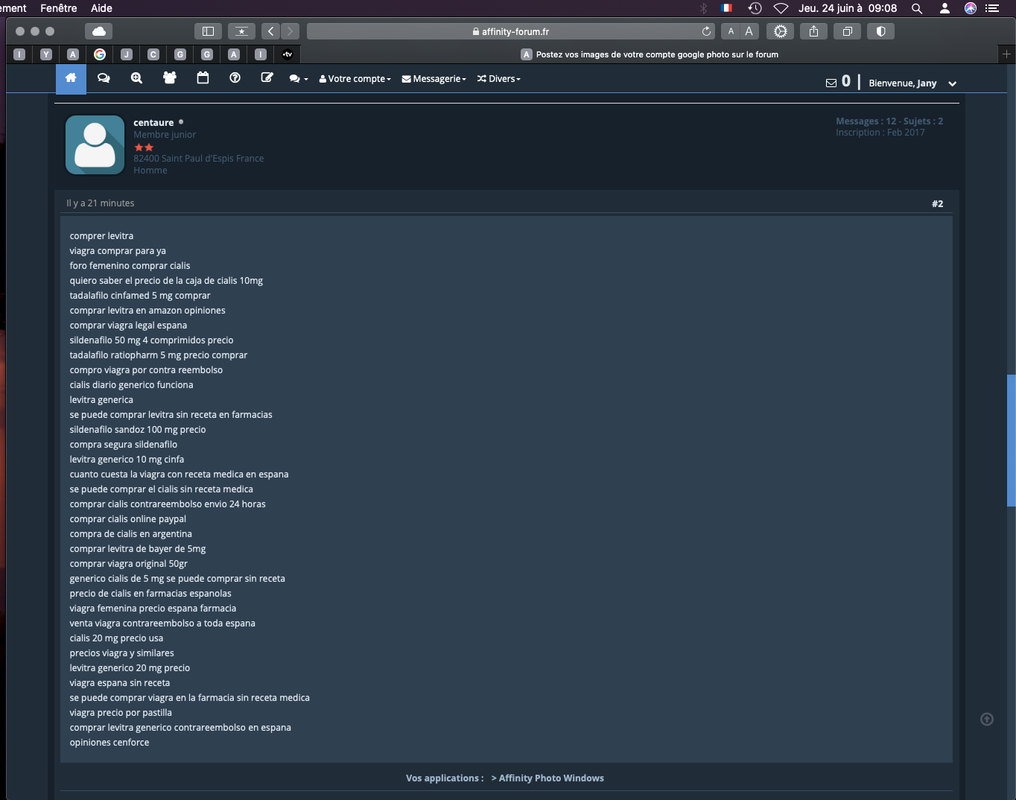
Task: Open the post permalink #2
Action: 938,203
